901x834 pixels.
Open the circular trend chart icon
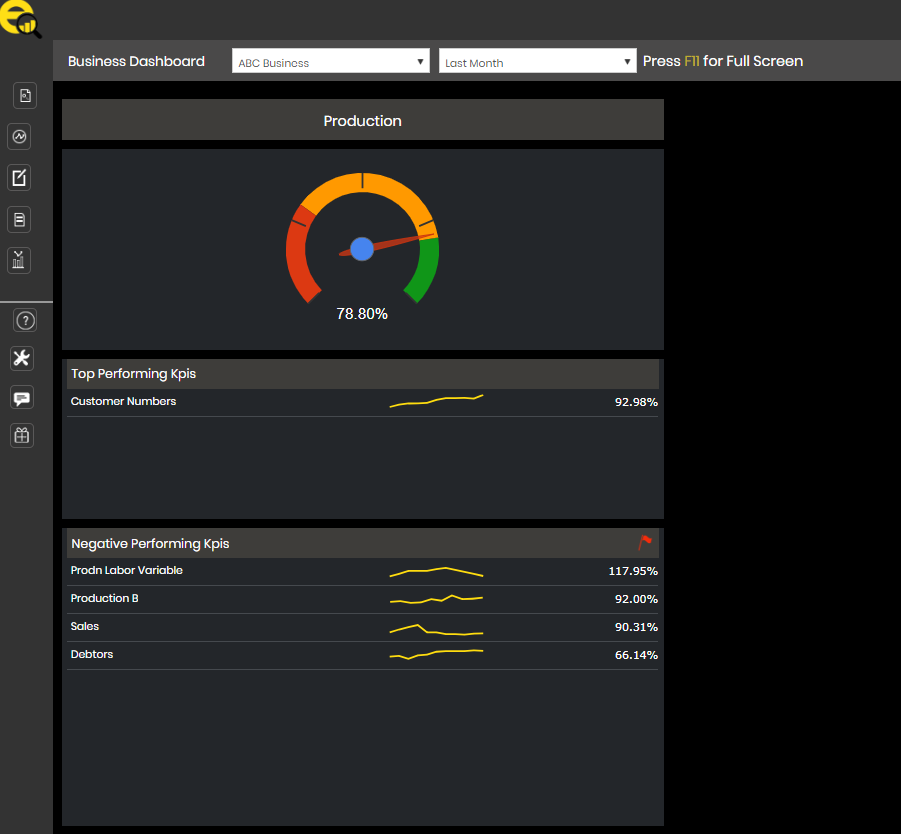coord(19,136)
